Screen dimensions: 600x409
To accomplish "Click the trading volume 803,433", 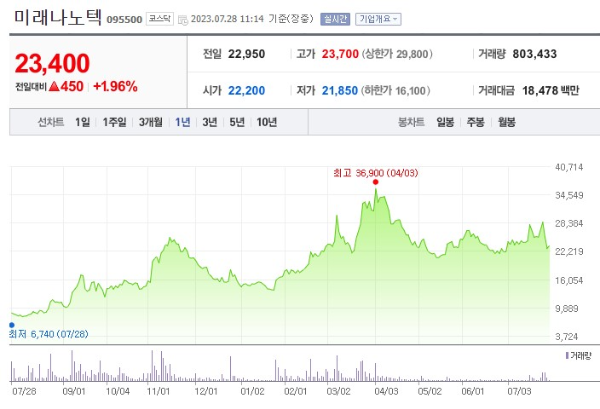I will pyautogui.click(x=535, y=54).
